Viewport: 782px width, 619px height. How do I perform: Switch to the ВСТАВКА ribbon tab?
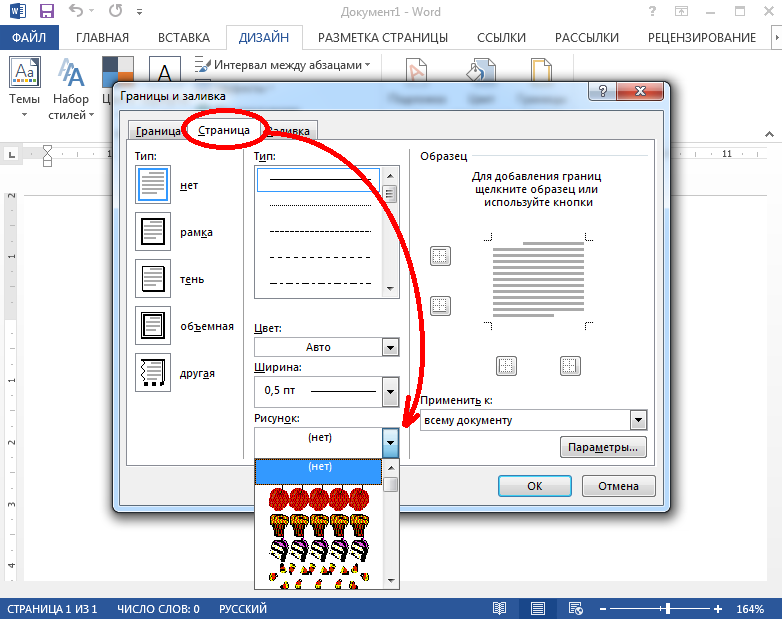point(184,37)
